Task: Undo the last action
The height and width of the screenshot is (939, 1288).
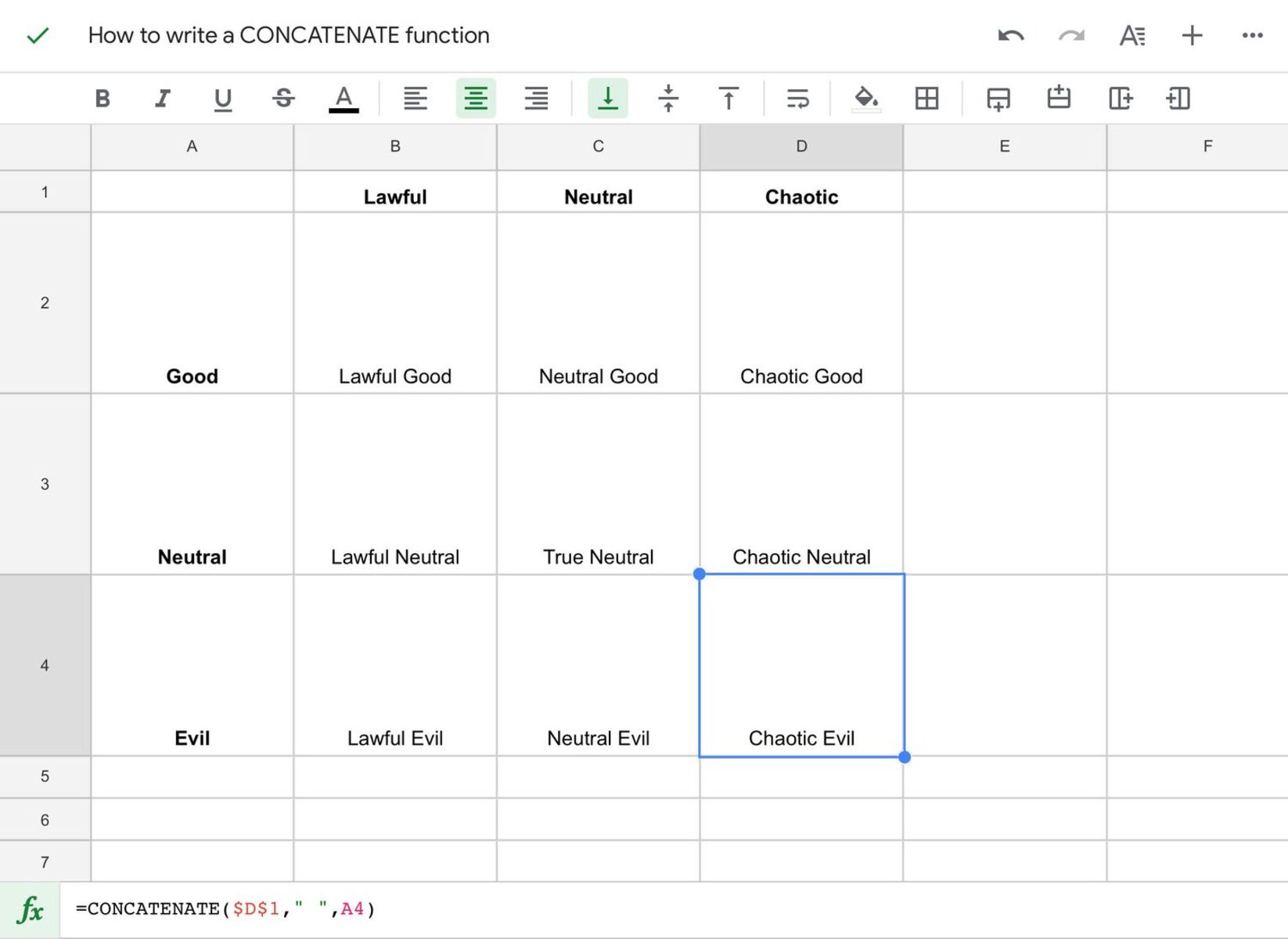Action: coord(1010,35)
